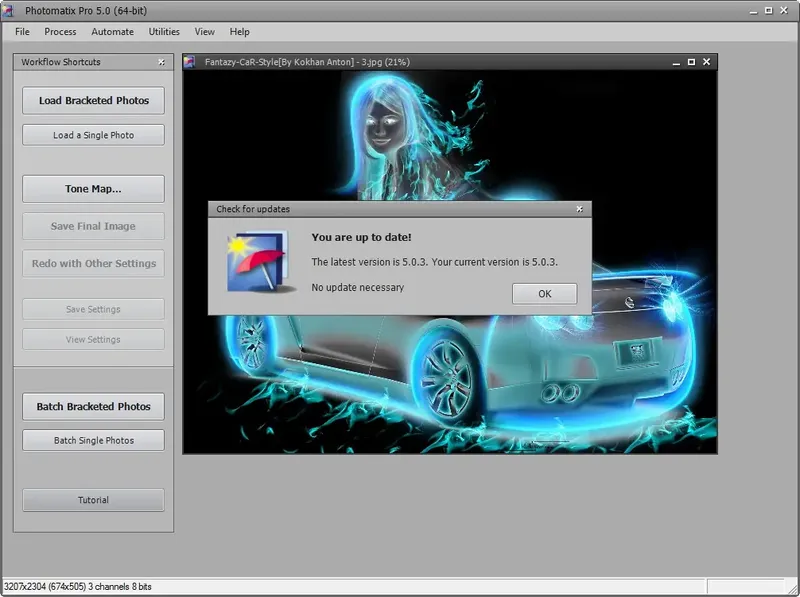
Task: Close the Workflow Shortcuts panel
Action: [162, 62]
